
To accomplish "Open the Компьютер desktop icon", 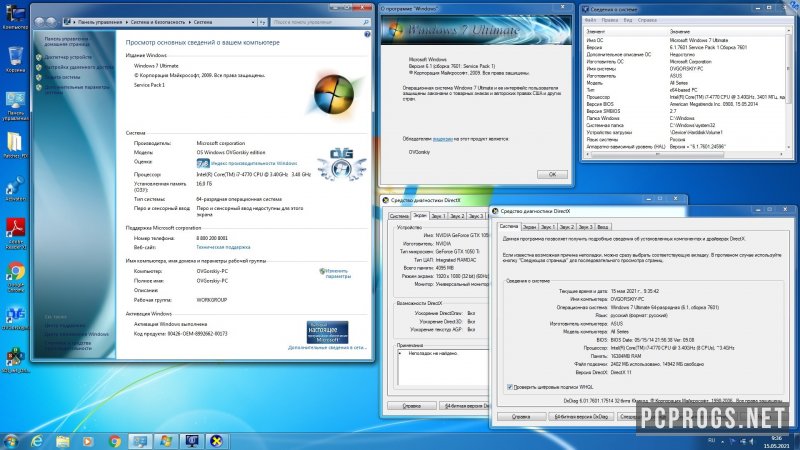I will tap(15, 16).
